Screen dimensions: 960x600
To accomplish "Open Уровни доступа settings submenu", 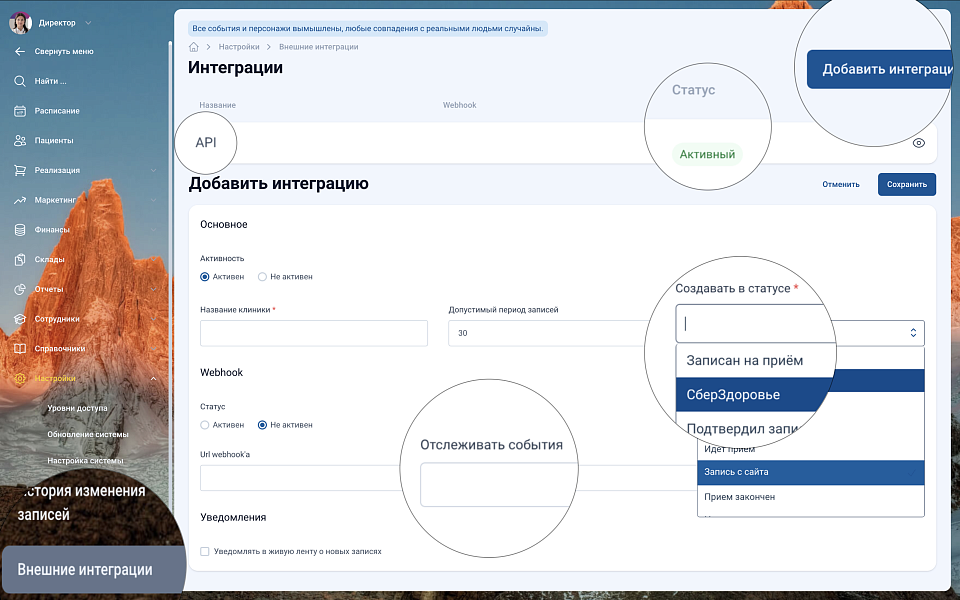I will [x=77, y=408].
